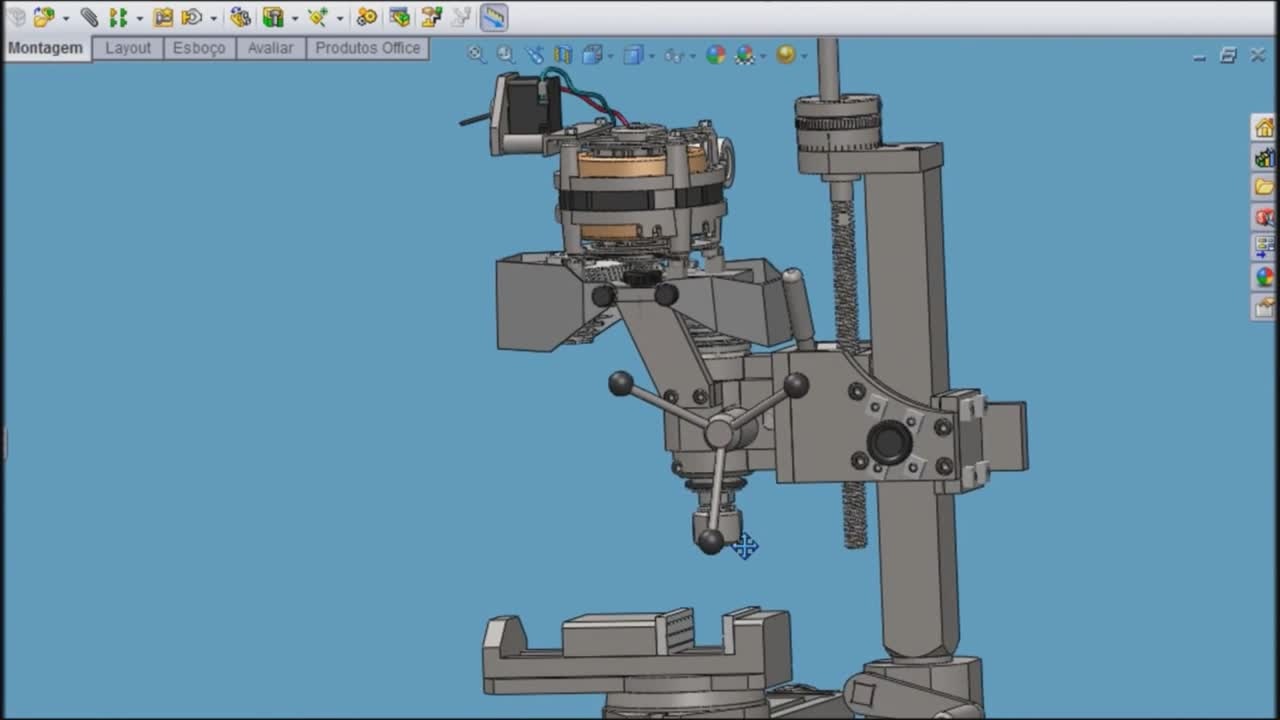Open the Assembly Features dropdown arrow

click(294, 18)
